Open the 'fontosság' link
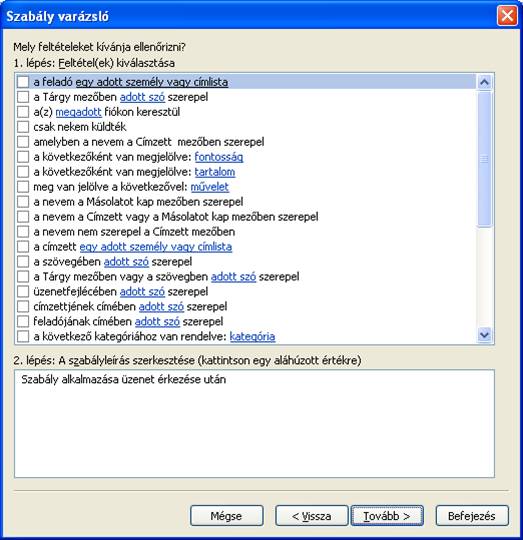 point(219,157)
